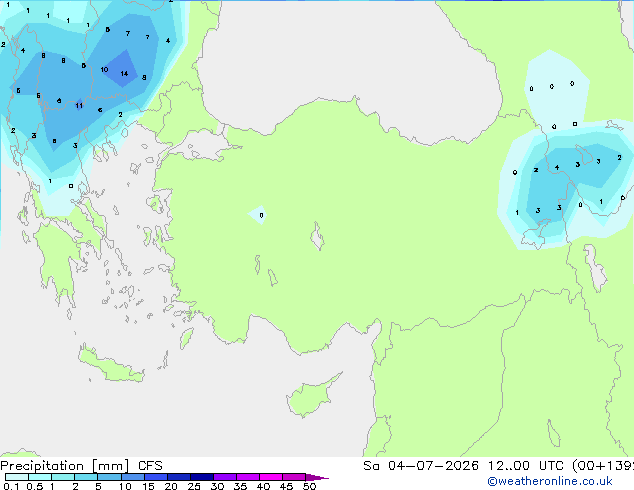634x490 pixels.
Task: Pick the 10–15 mm legend color swatch
Action: point(133,477)
